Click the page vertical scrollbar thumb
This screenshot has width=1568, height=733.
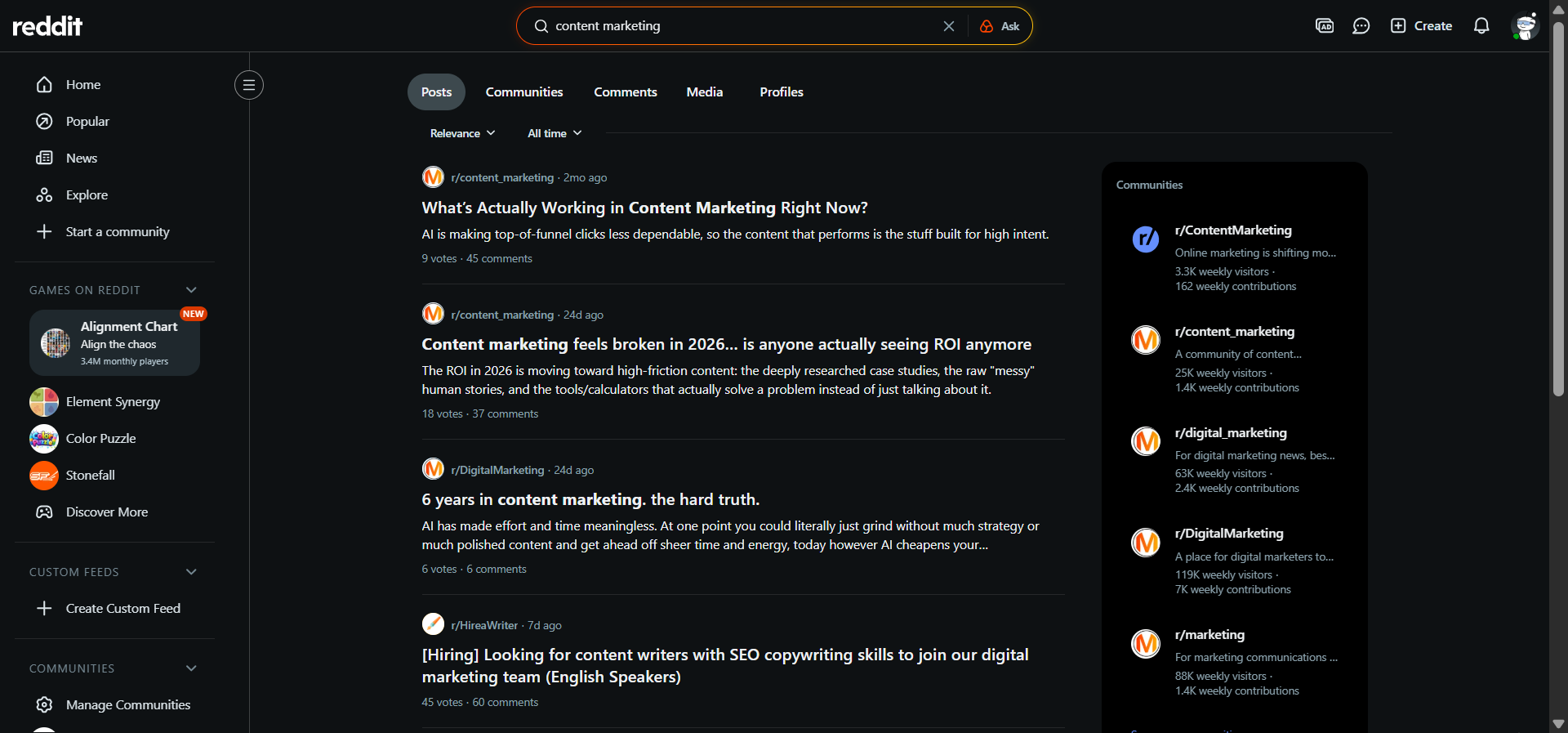[1558, 208]
